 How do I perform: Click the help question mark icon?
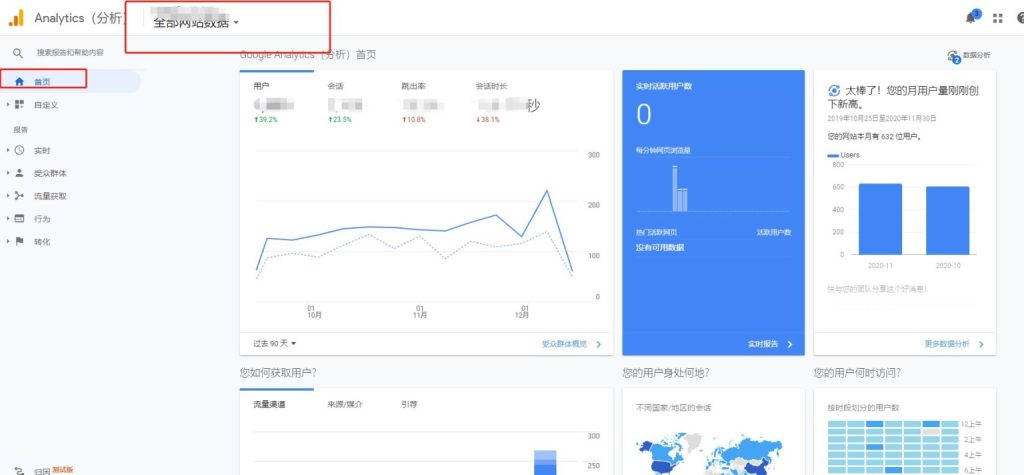[1018, 18]
